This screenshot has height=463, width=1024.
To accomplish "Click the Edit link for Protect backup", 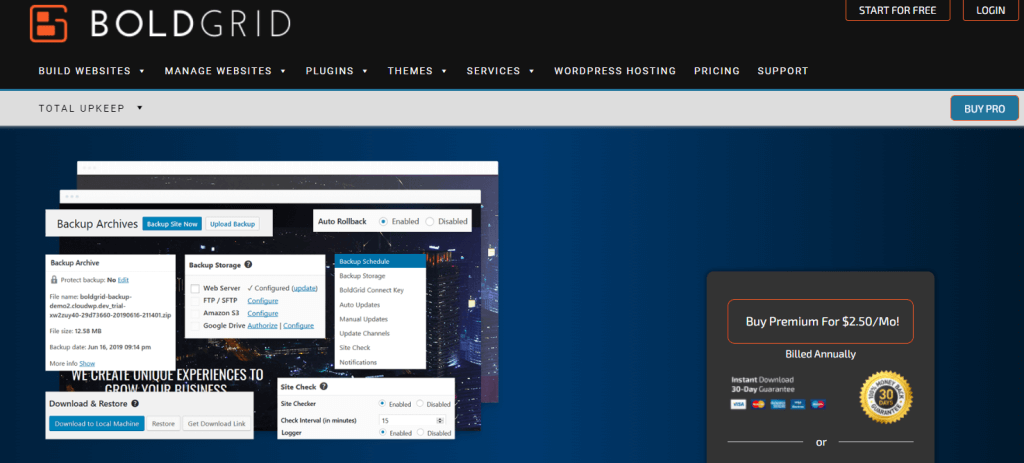I will tap(123, 279).
